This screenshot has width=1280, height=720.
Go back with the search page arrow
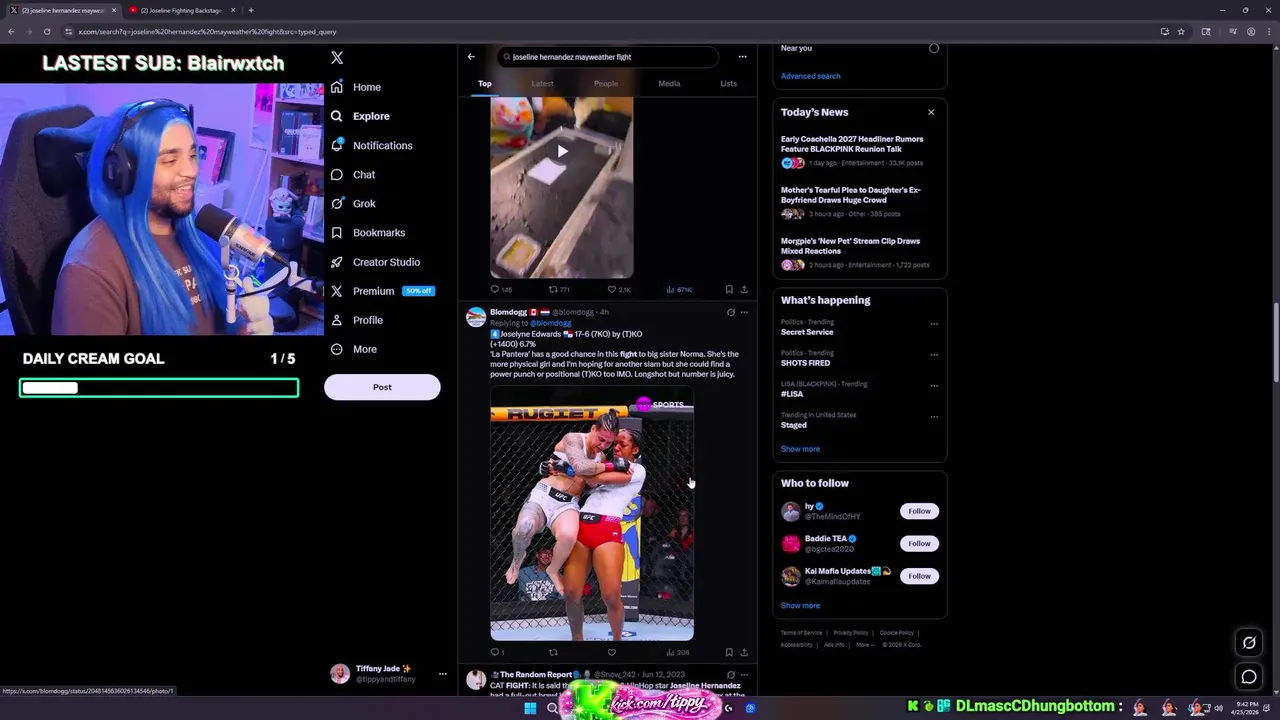471,57
